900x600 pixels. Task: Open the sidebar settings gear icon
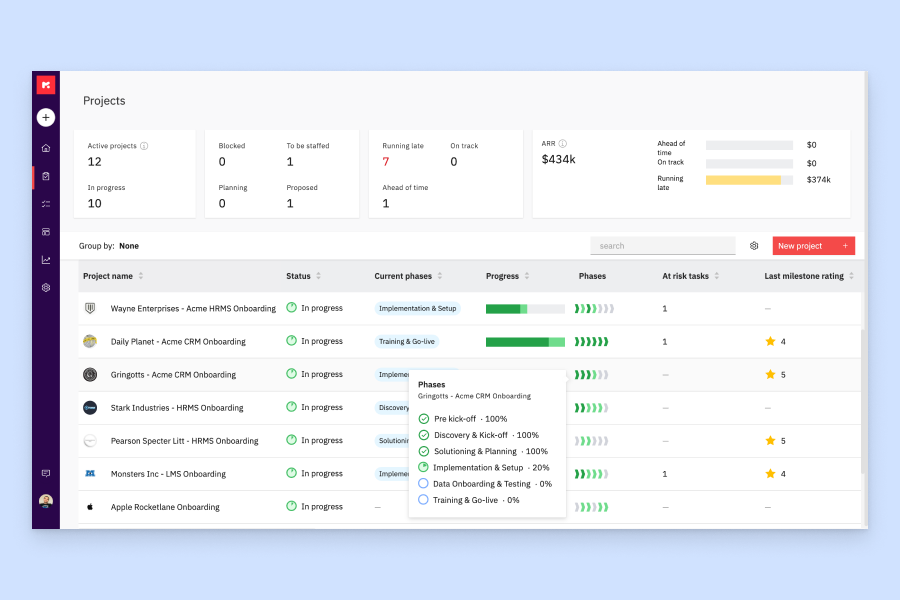point(46,288)
